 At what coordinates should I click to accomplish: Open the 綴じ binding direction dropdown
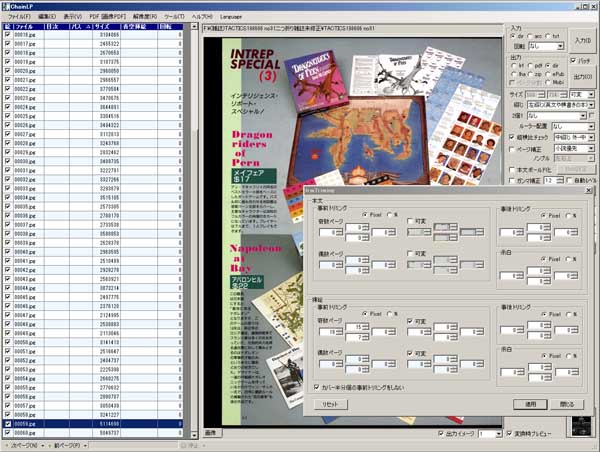(561, 105)
